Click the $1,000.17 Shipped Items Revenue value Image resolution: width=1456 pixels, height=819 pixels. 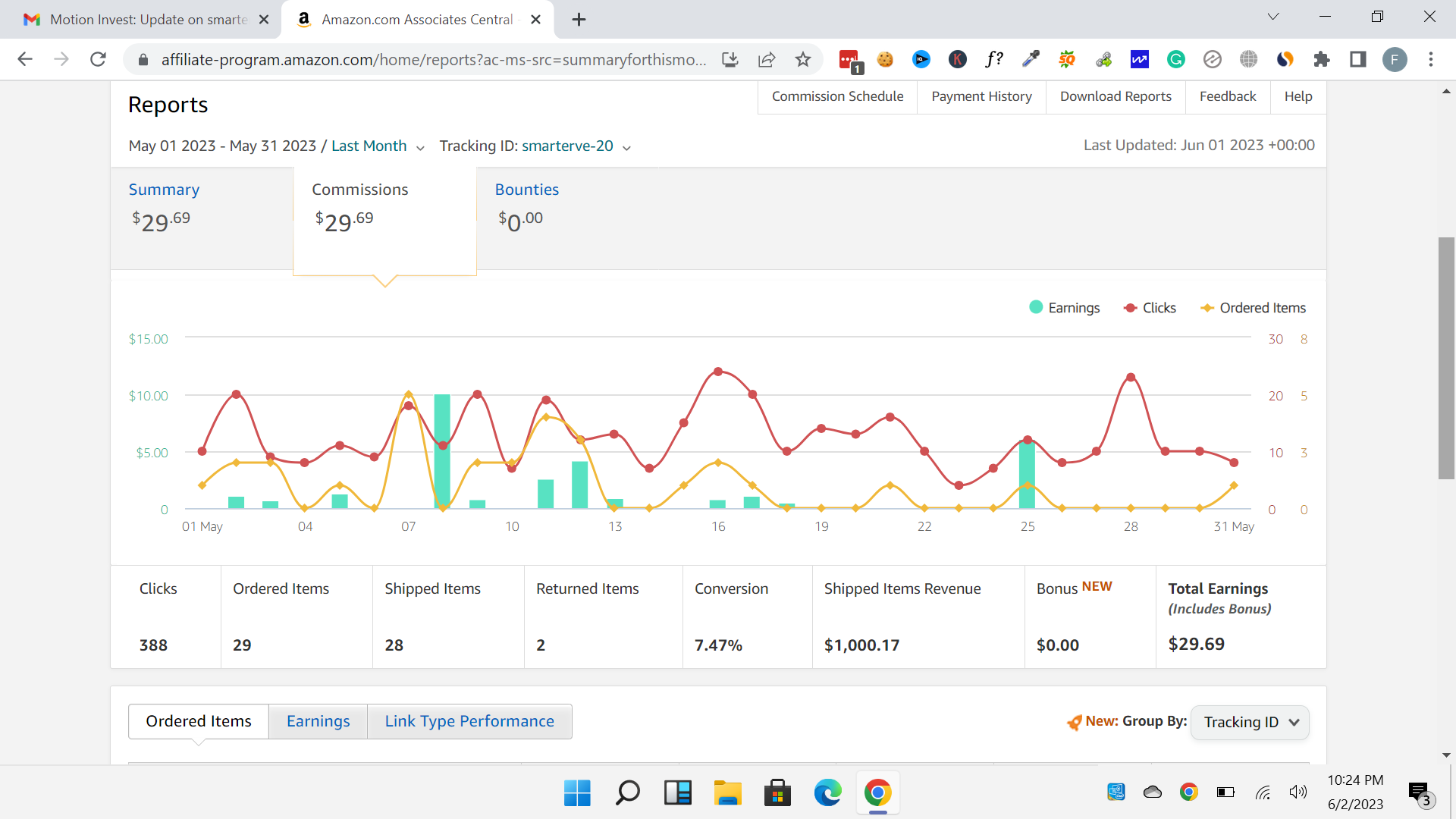(x=861, y=645)
